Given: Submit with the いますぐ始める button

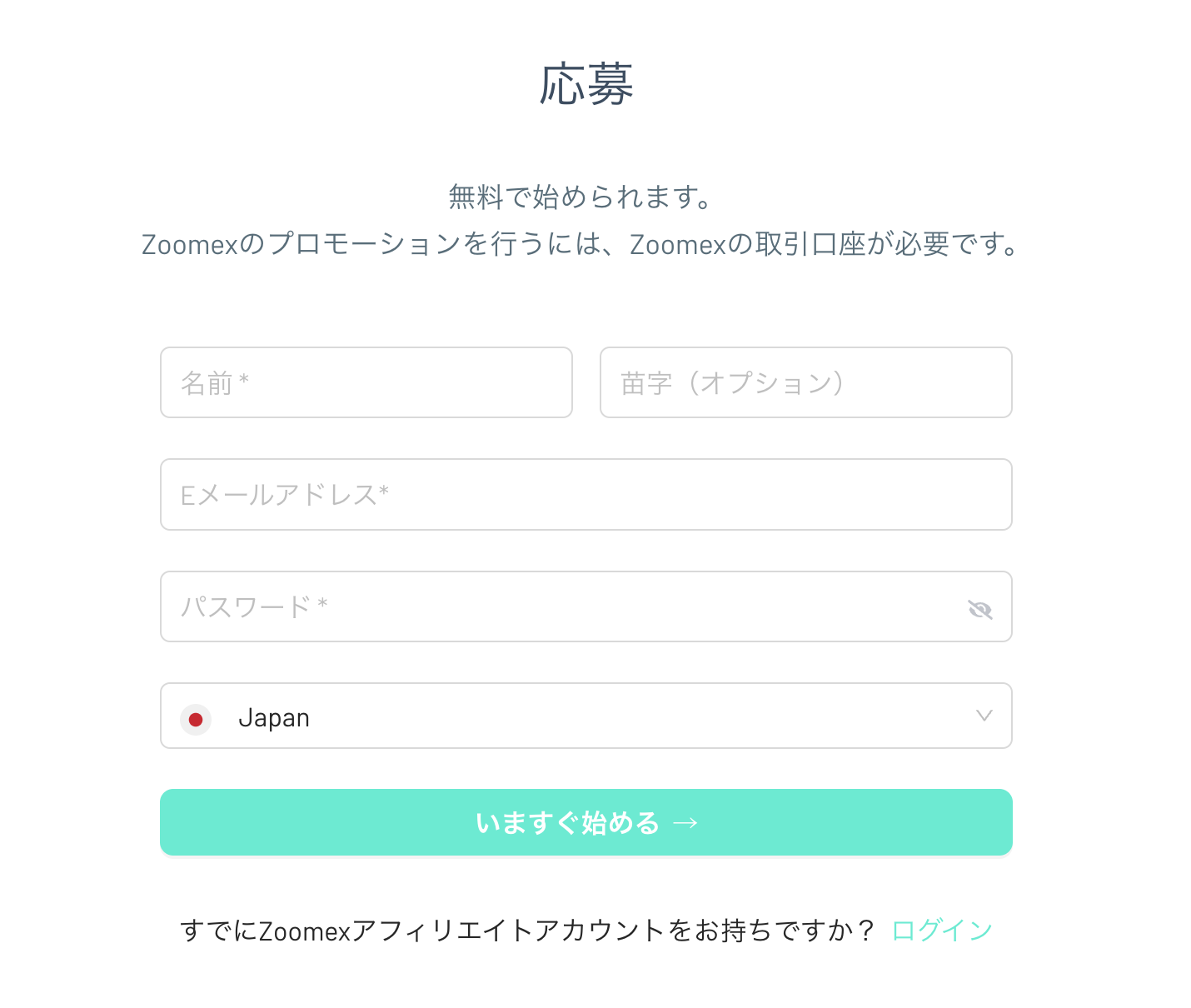Looking at the screenshot, I should coord(586,822).
